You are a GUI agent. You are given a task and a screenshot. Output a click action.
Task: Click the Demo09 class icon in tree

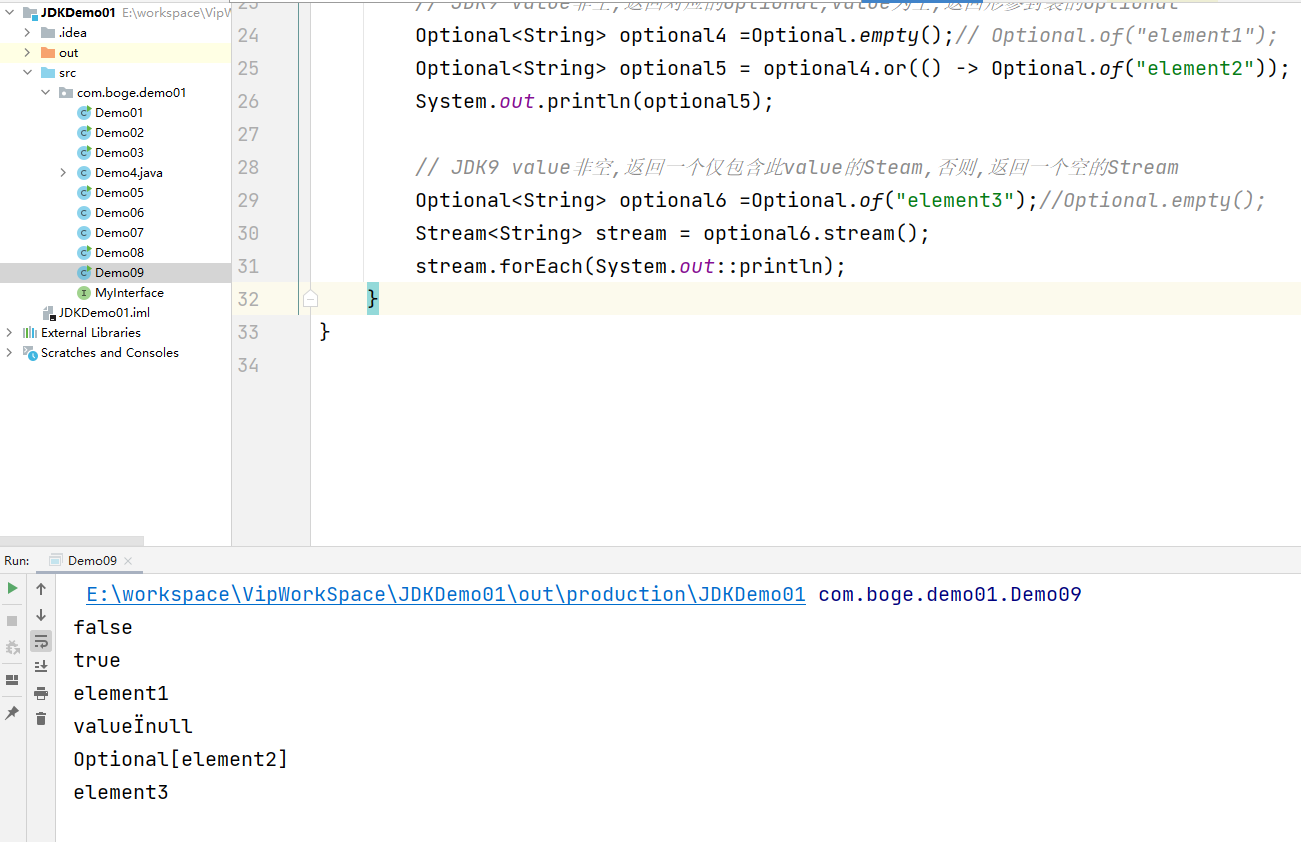pyautogui.click(x=84, y=272)
